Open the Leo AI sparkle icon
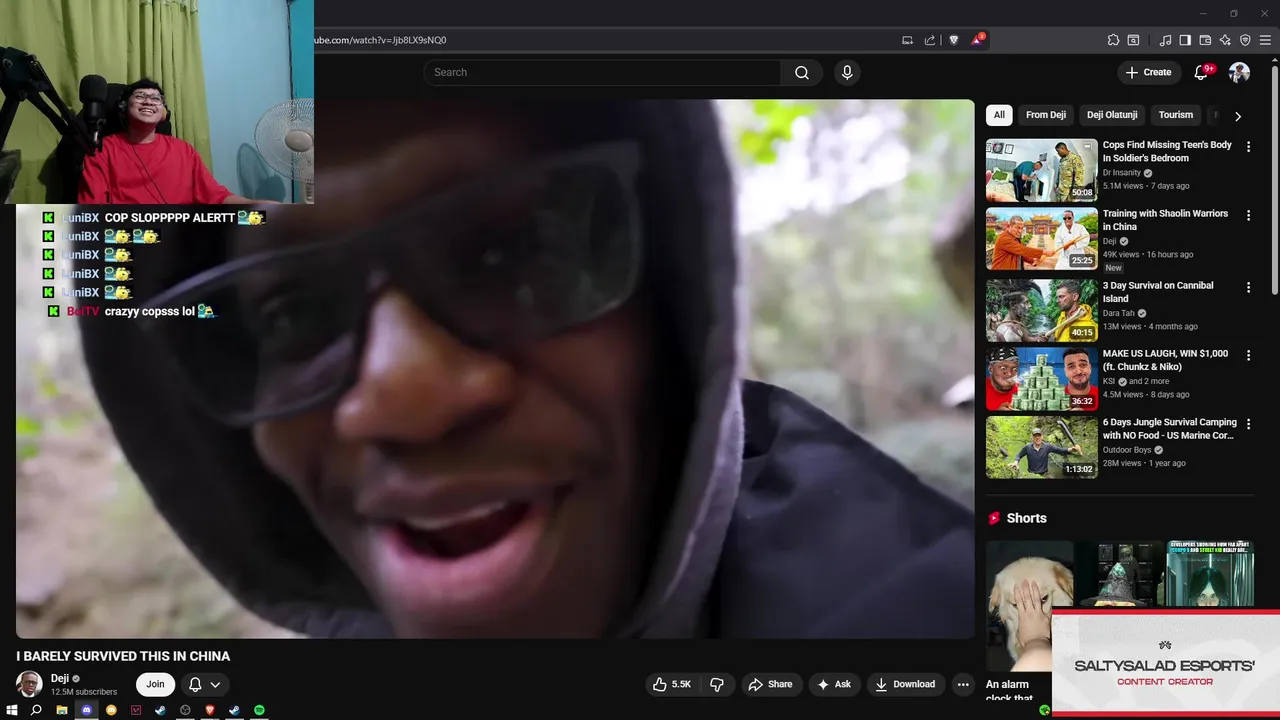 (x=1225, y=40)
